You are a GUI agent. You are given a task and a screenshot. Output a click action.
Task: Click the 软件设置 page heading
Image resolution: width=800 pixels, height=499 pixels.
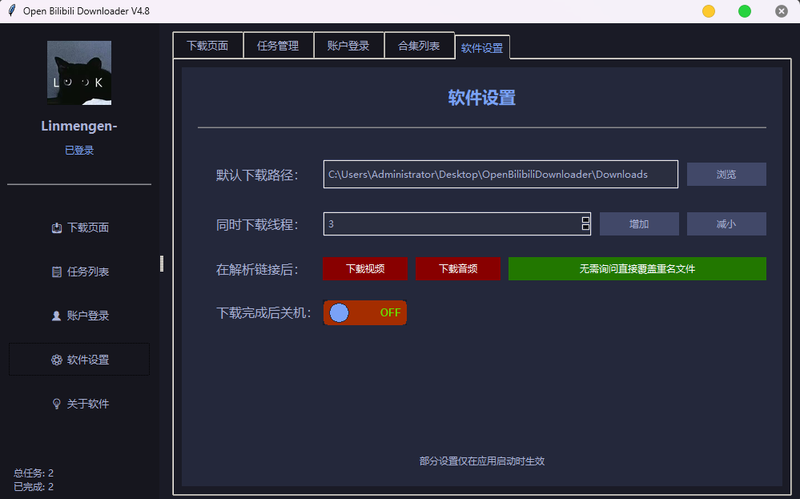(482, 98)
